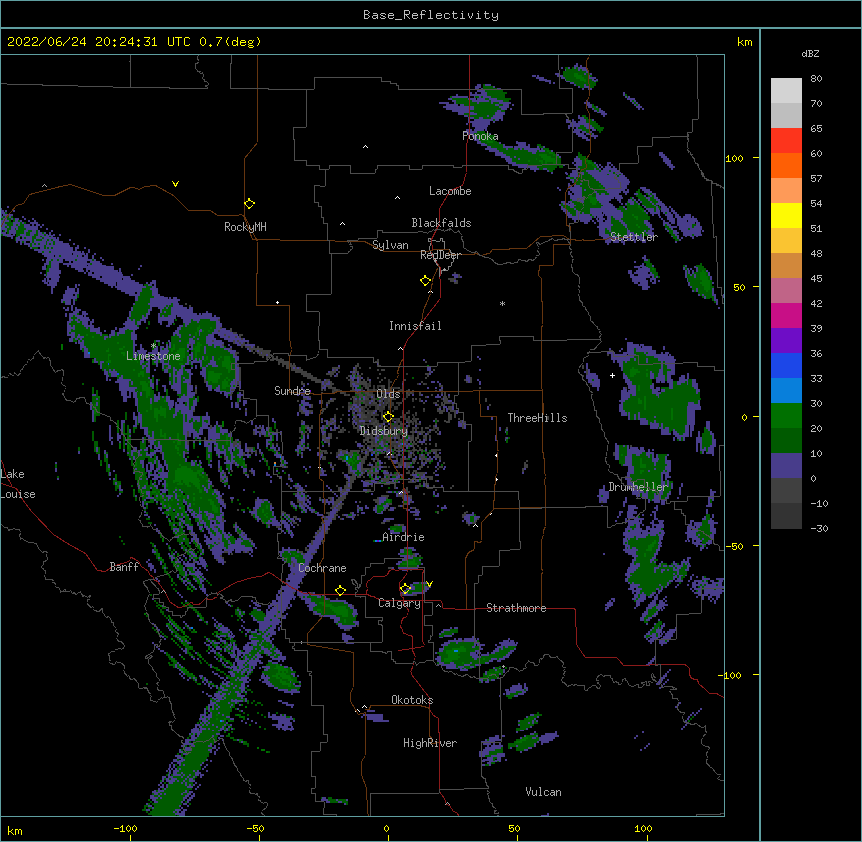
Task: Click the green 30 dBZ legend swatch
Action: [x=786, y=416]
